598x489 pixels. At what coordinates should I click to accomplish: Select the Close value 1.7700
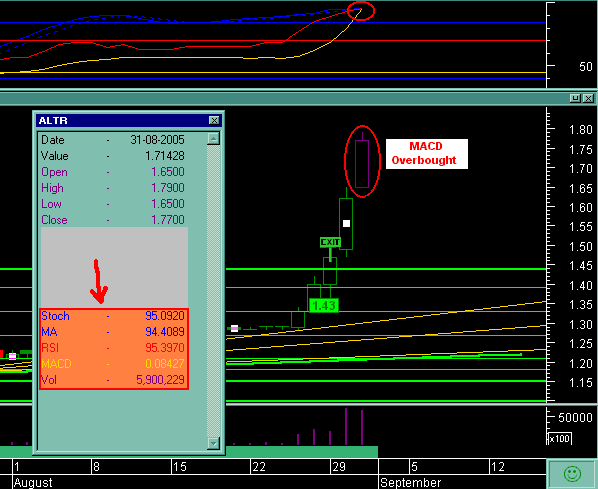168,220
